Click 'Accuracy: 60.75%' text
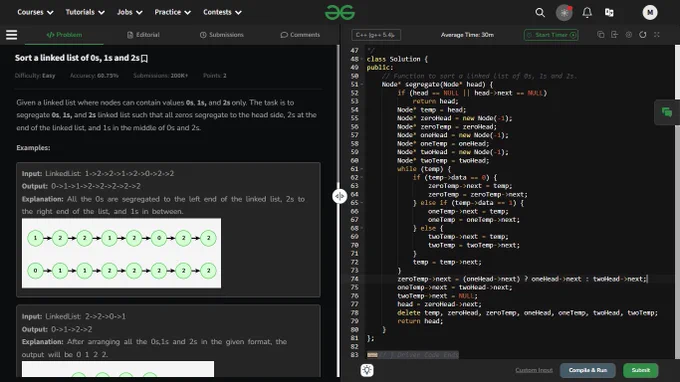Screen dimensions: 680x382 (94, 75)
